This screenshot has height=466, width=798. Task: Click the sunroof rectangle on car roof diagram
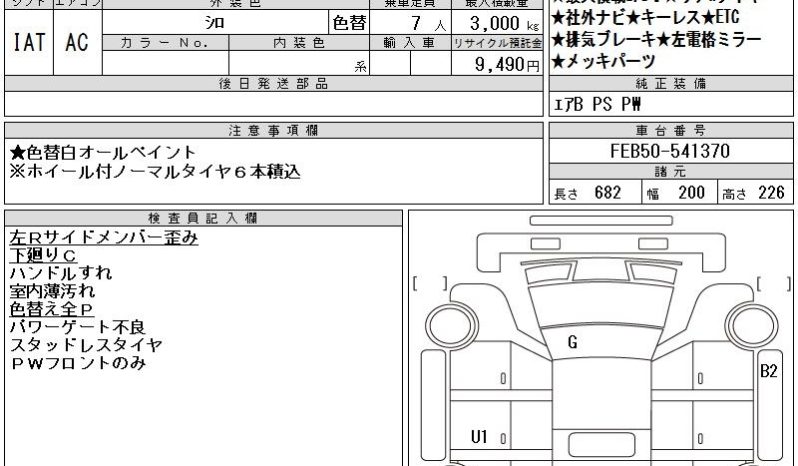point(601,445)
